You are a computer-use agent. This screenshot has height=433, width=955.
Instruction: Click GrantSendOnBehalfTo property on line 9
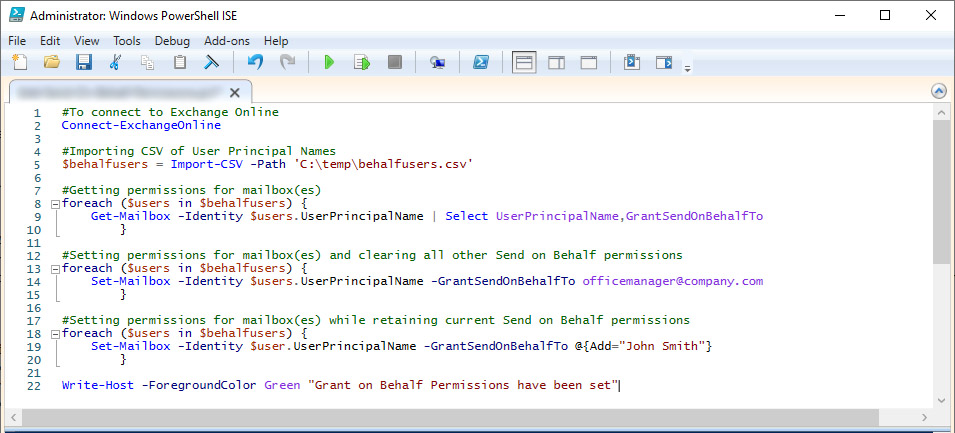(694, 216)
